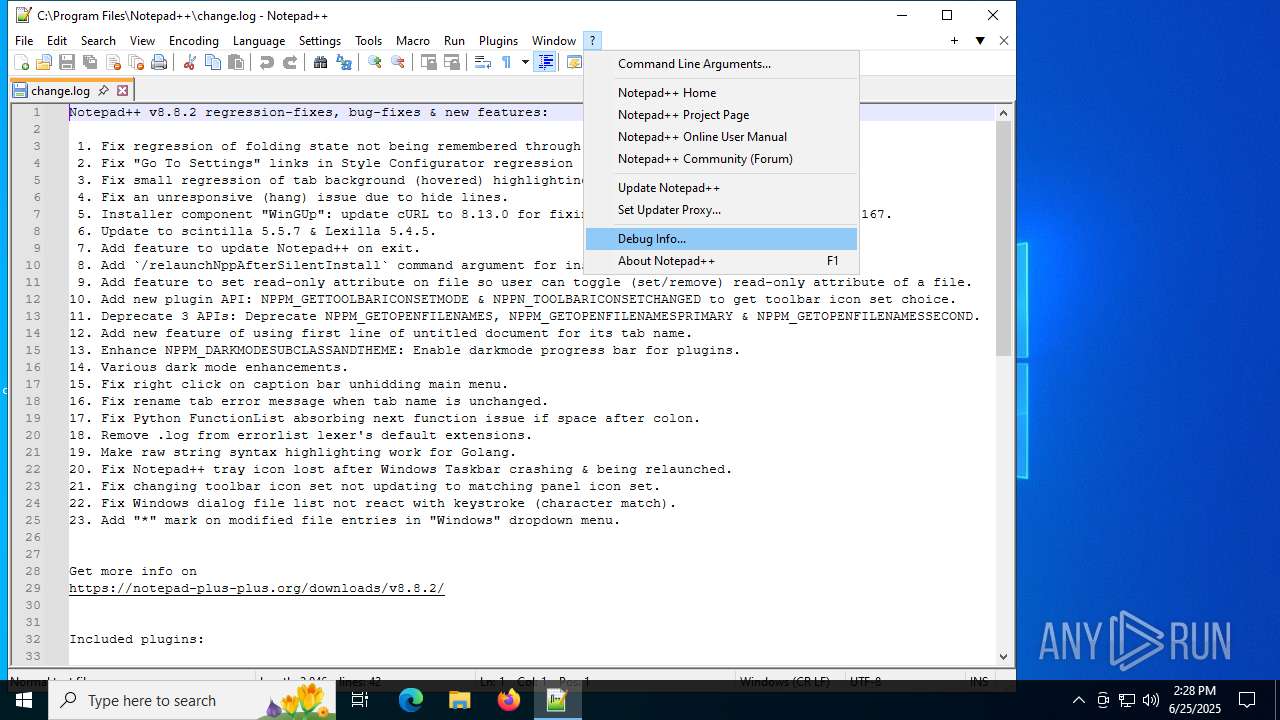The height and width of the screenshot is (720, 1280).
Task: Open the Encoding menu
Action: coord(193,41)
